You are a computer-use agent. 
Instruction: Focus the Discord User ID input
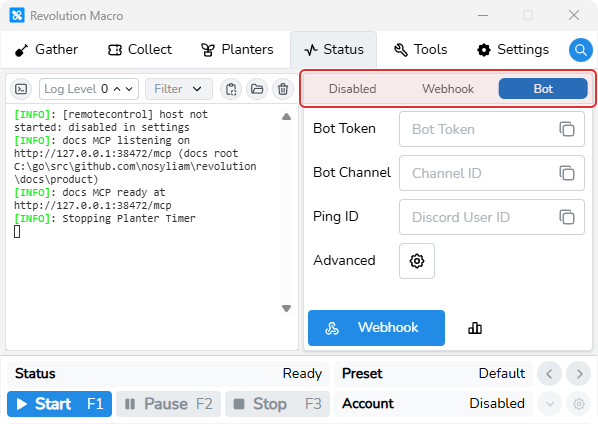(492, 217)
